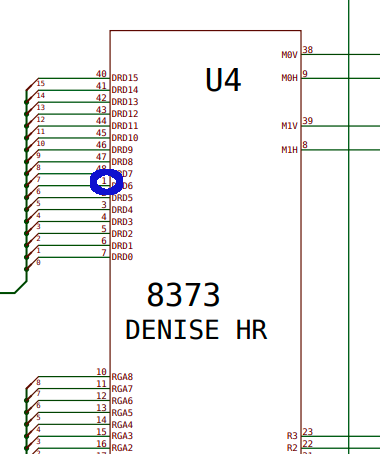Pick the DRD3 pin label
The width and height of the screenshot is (380, 454).
click(122, 222)
